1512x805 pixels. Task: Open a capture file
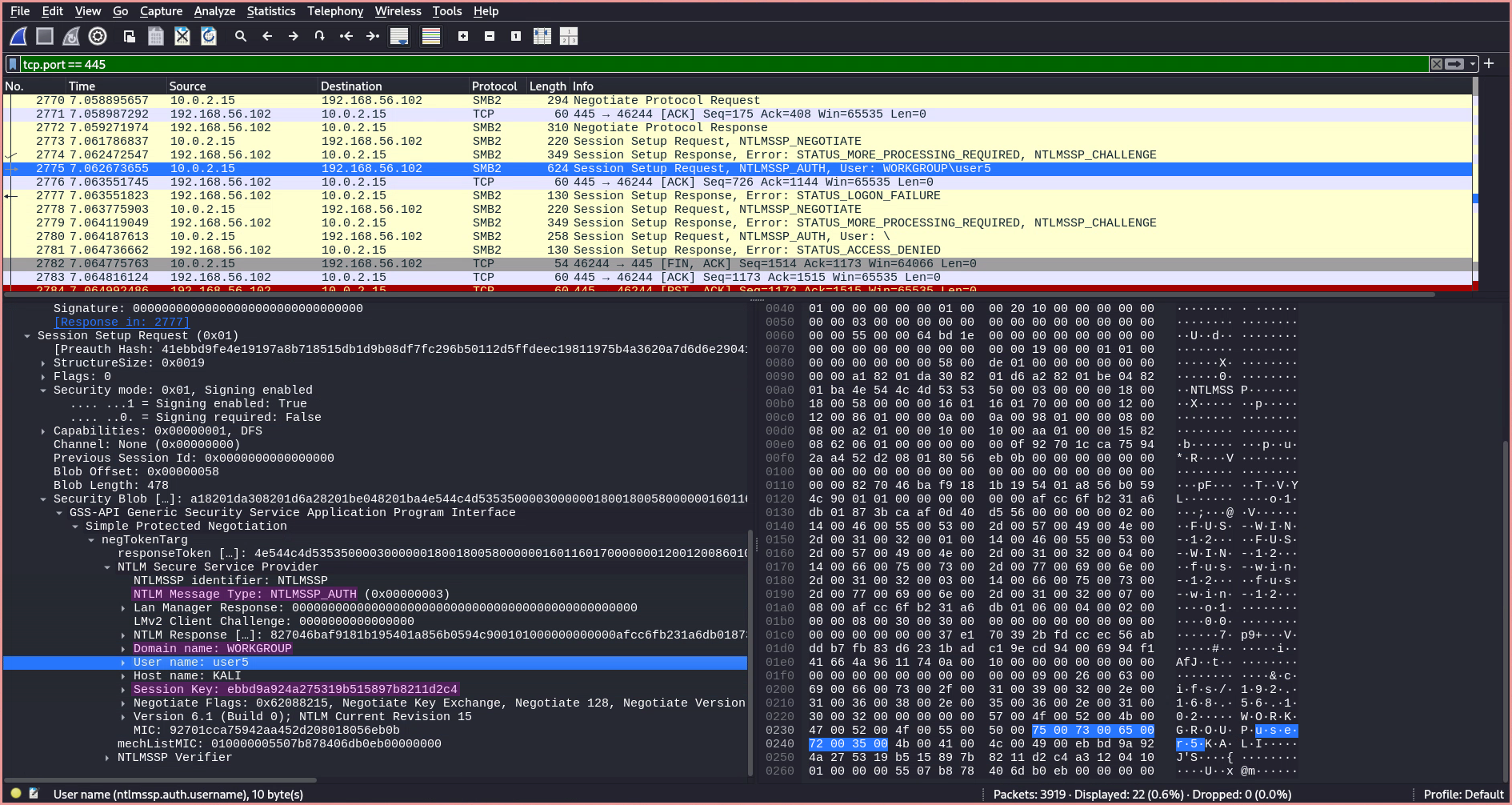(x=129, y=36)
